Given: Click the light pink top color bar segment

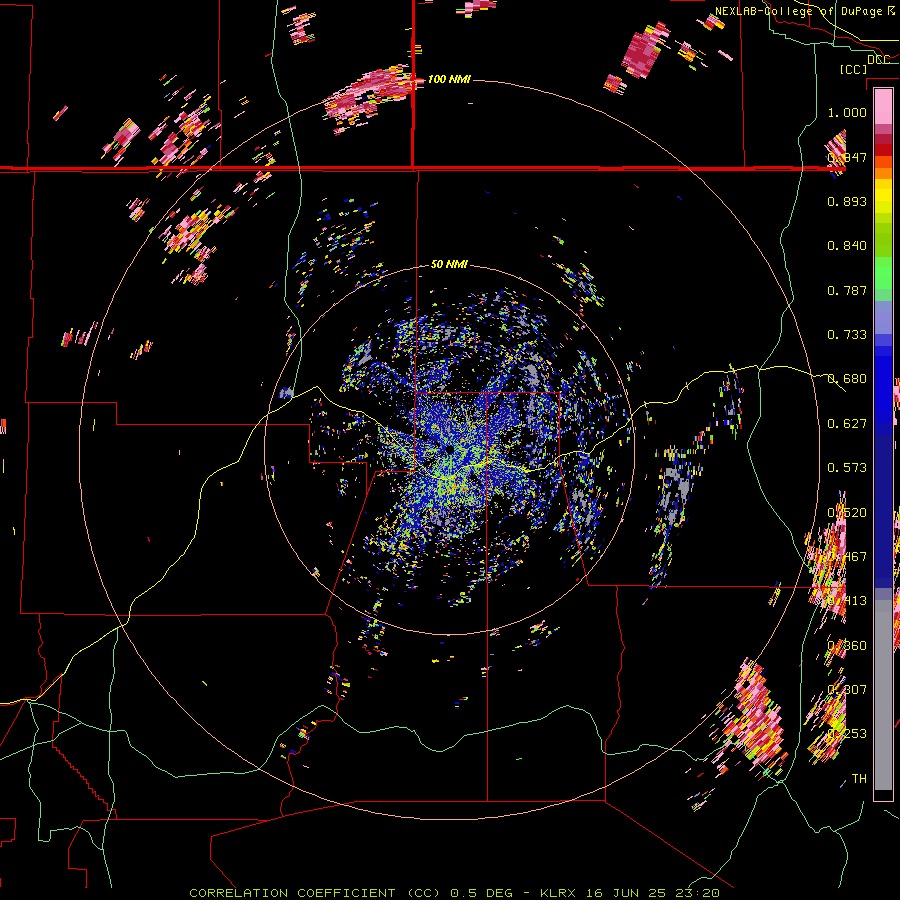Looking at the screenshot, I should 883,107.
